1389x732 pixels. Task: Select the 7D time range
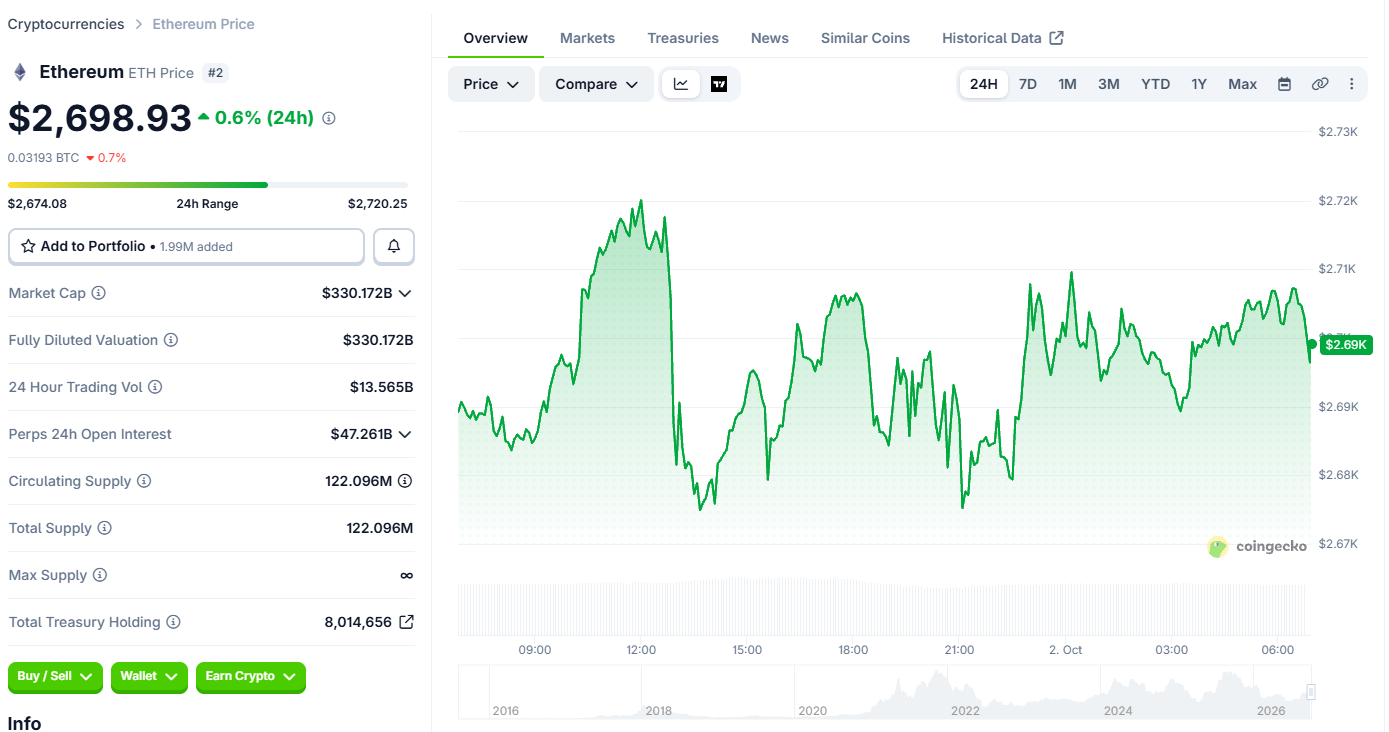pos(1028,84)
